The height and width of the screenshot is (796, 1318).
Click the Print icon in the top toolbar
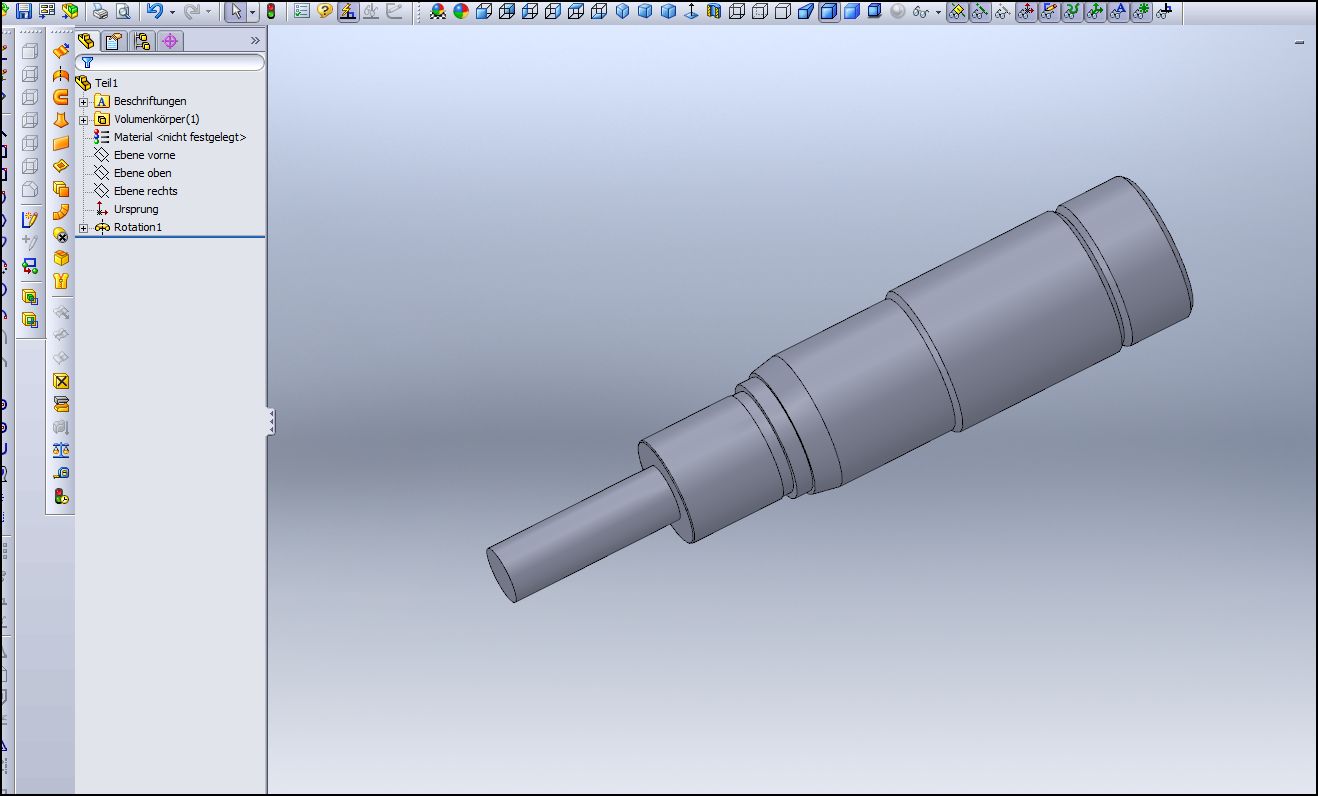(x=100, y=12)
